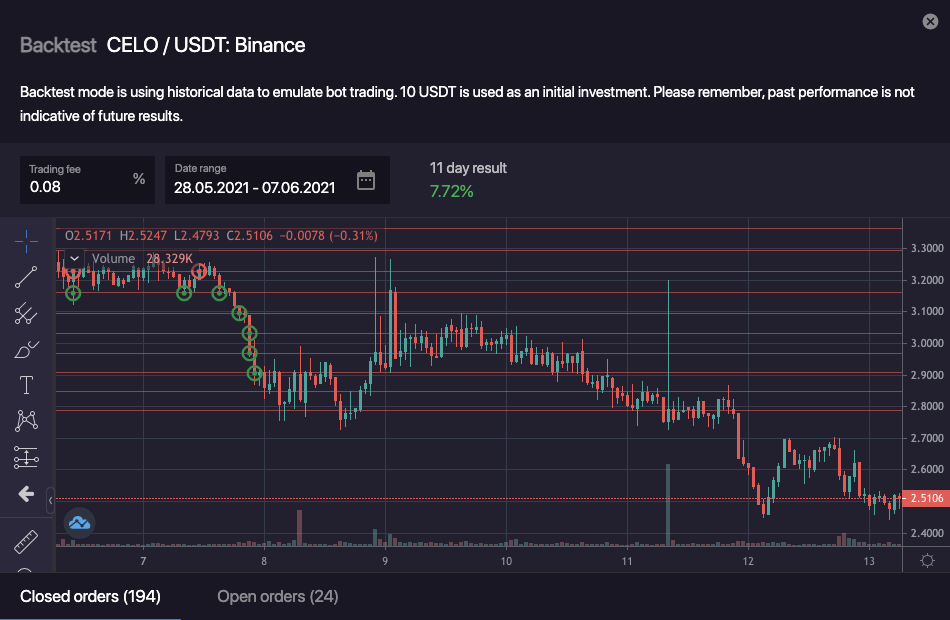Select the trend line drawing tool
The height and width of the screenshot is (620, 950).
coord(26,276)
